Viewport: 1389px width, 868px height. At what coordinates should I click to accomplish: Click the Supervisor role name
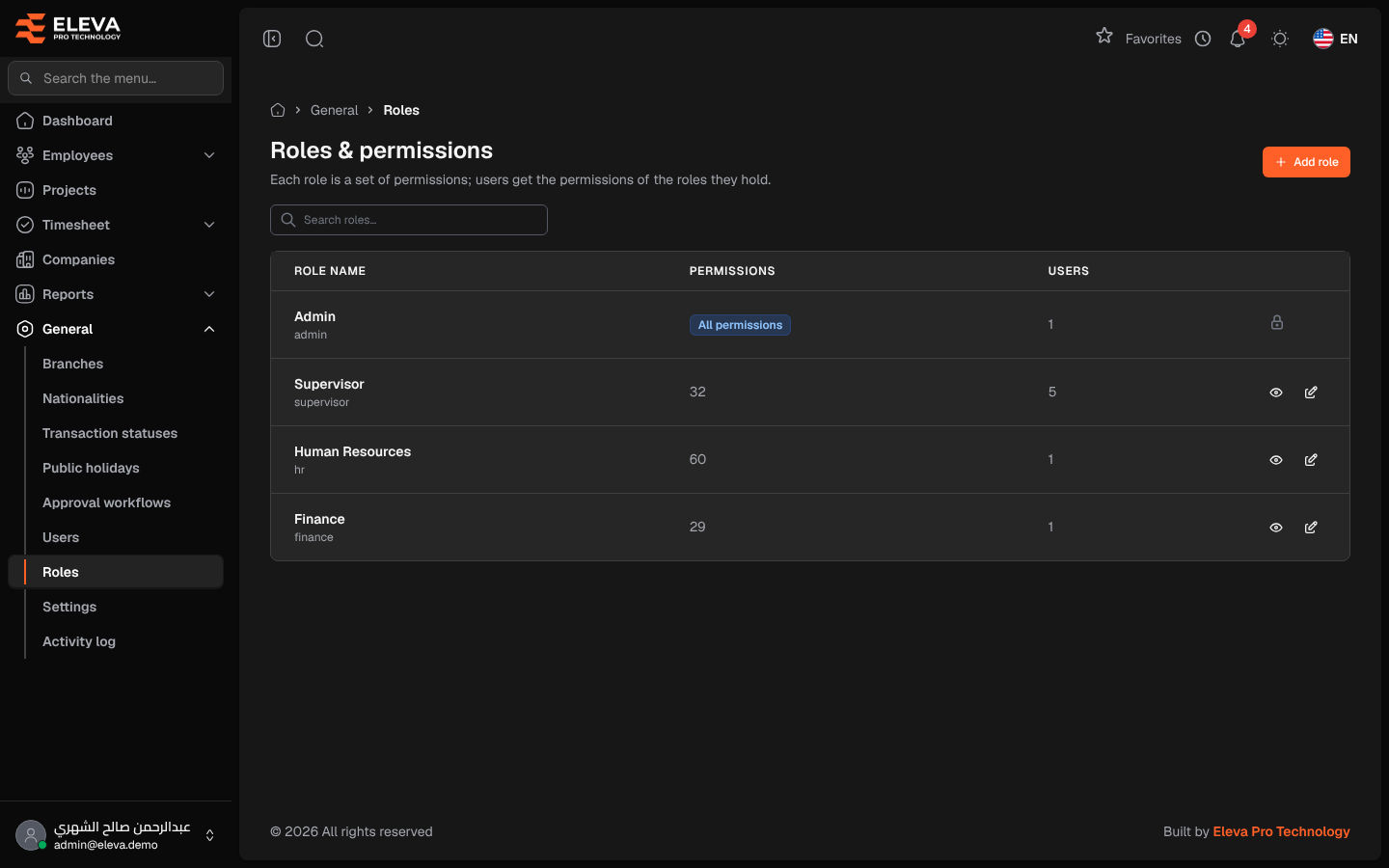coord(329,384)
